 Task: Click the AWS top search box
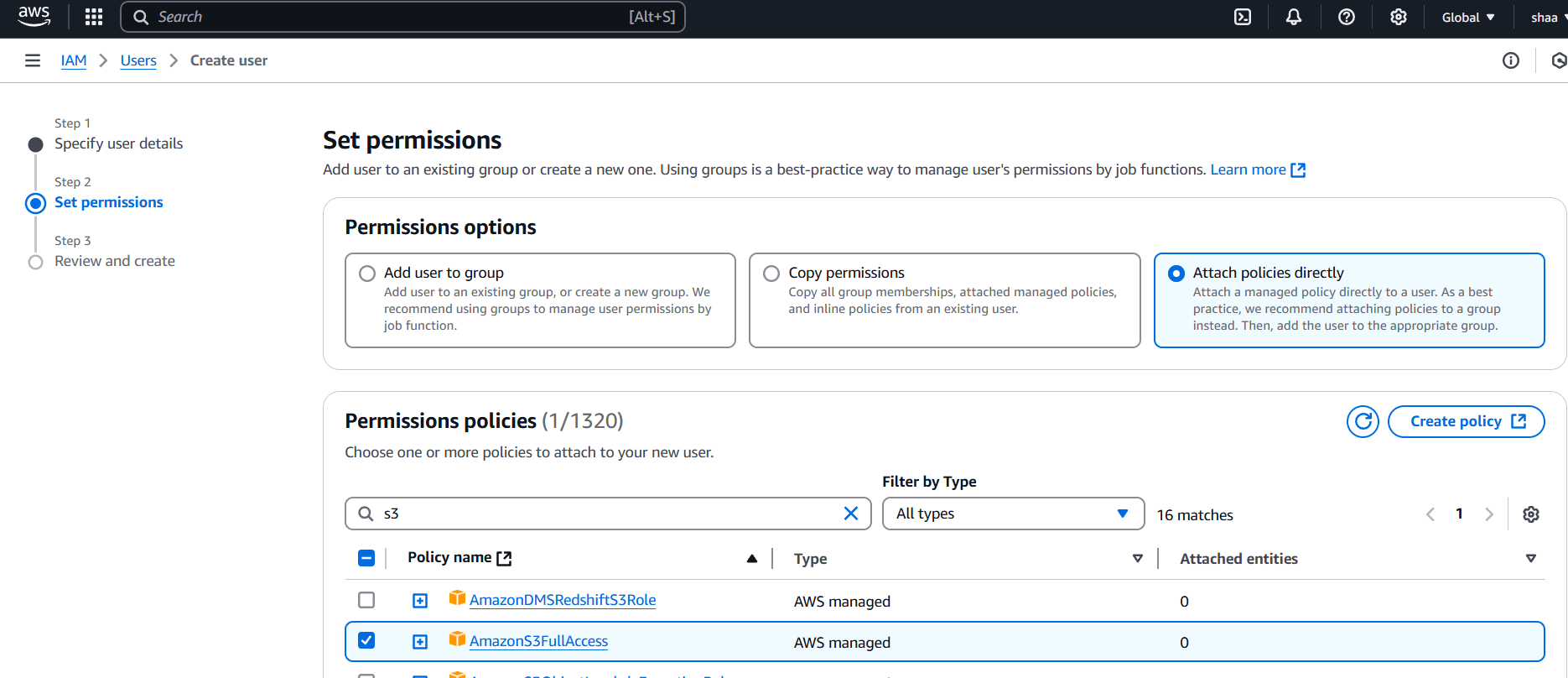coord(402,17)
